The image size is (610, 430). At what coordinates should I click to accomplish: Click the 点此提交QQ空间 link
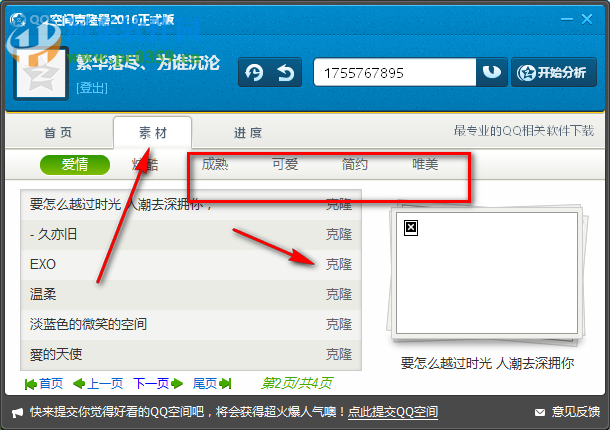coord(393,412)
